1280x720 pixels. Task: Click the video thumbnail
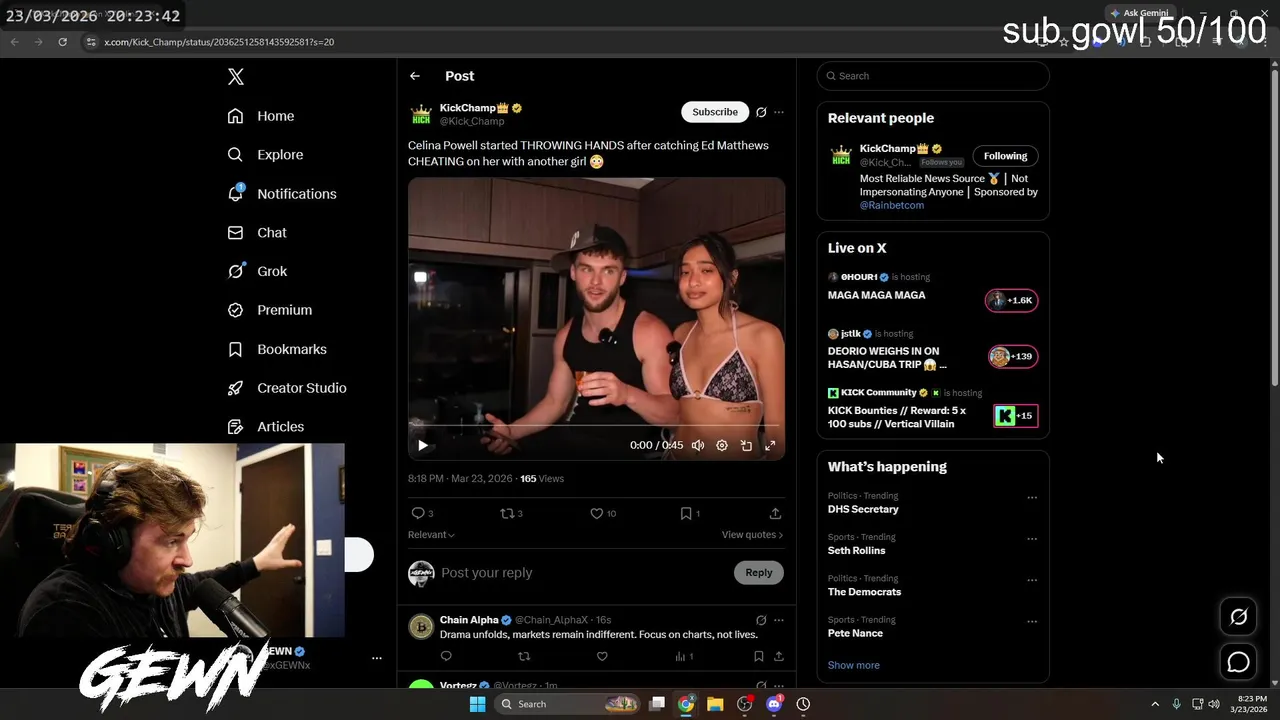point(596,319)
